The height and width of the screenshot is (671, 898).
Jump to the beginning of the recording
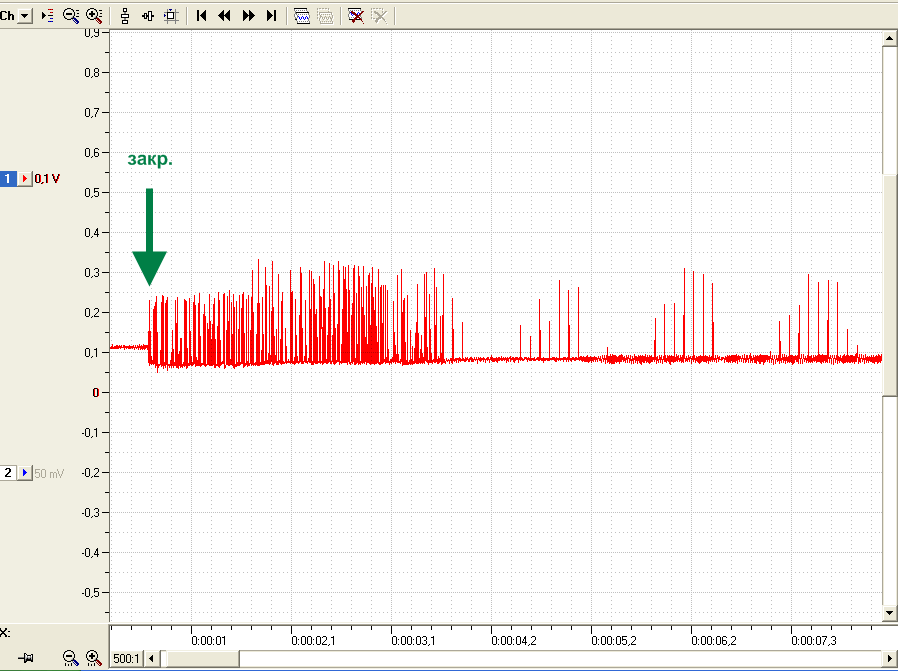coord(201,16)
